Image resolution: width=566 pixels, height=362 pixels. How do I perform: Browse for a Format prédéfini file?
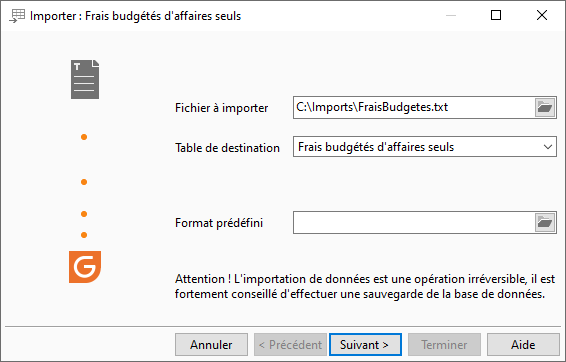pyautogui.click(x=545, y=223)
